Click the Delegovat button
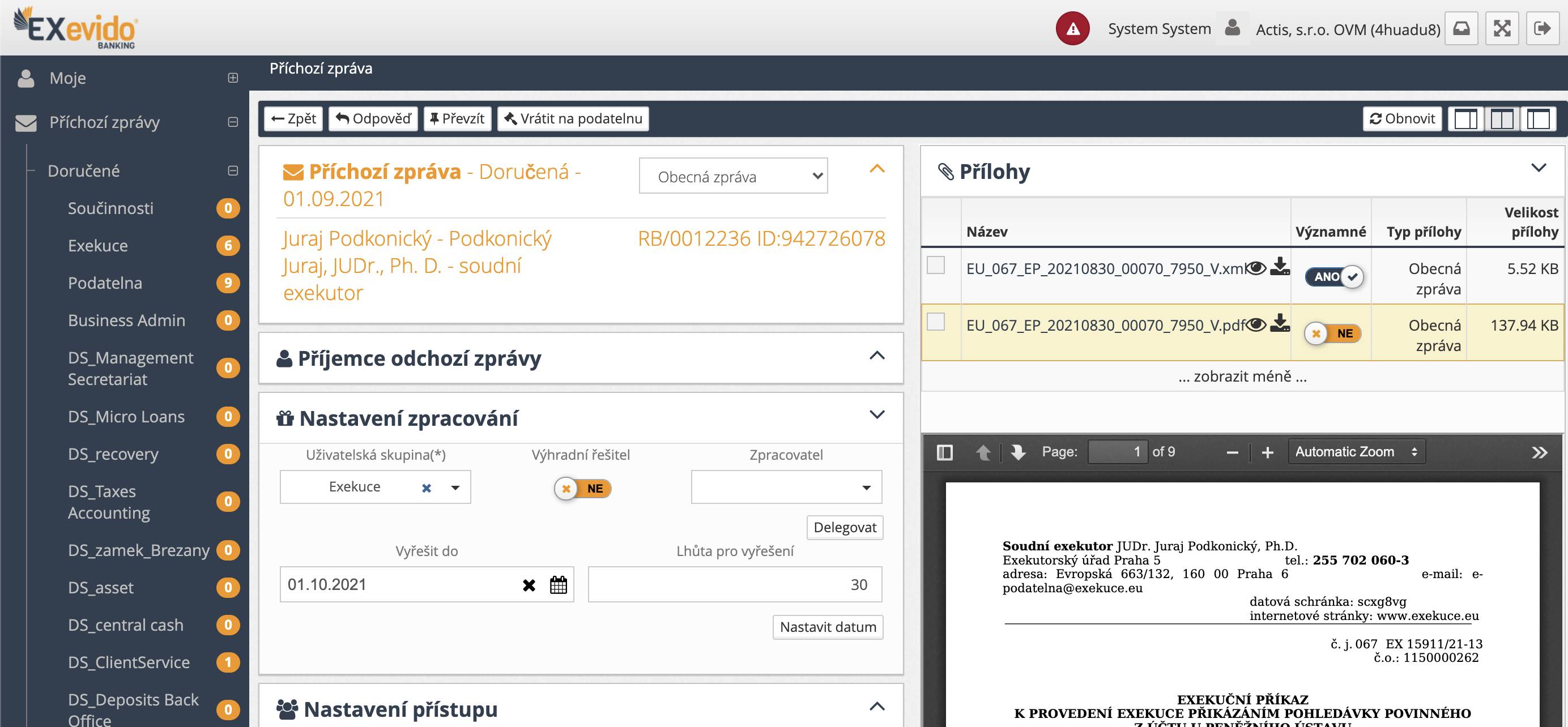Viewport: 1568px width, 727px height. tap(845, 528)
